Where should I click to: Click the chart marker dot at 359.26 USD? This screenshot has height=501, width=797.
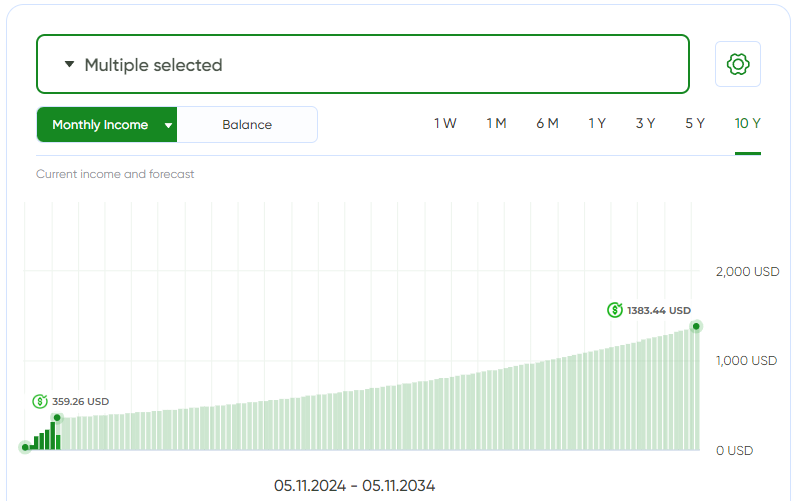click(57, 418)
